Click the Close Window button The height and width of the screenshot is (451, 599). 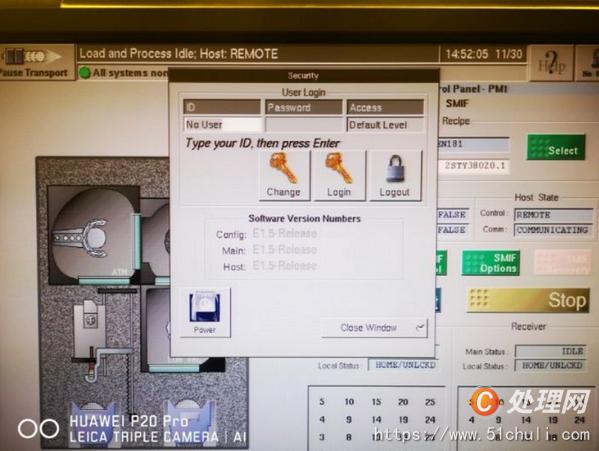click(374, 328)
